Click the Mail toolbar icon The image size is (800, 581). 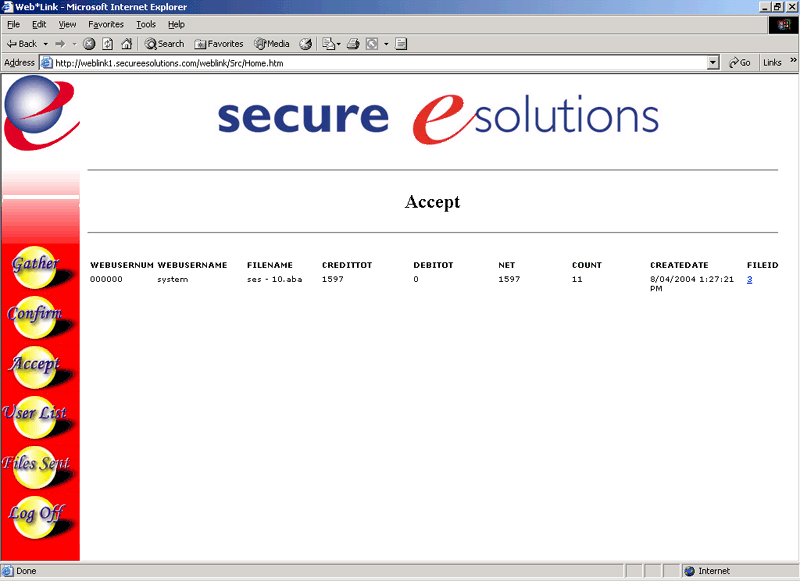328,44
